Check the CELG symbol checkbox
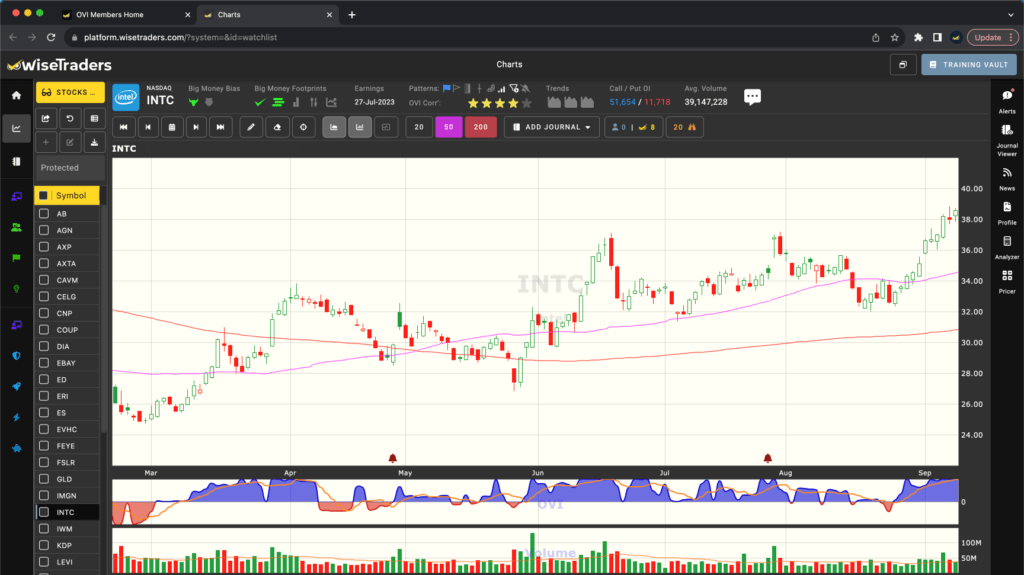Screen dimensions: 1024x575 (44, 297)
